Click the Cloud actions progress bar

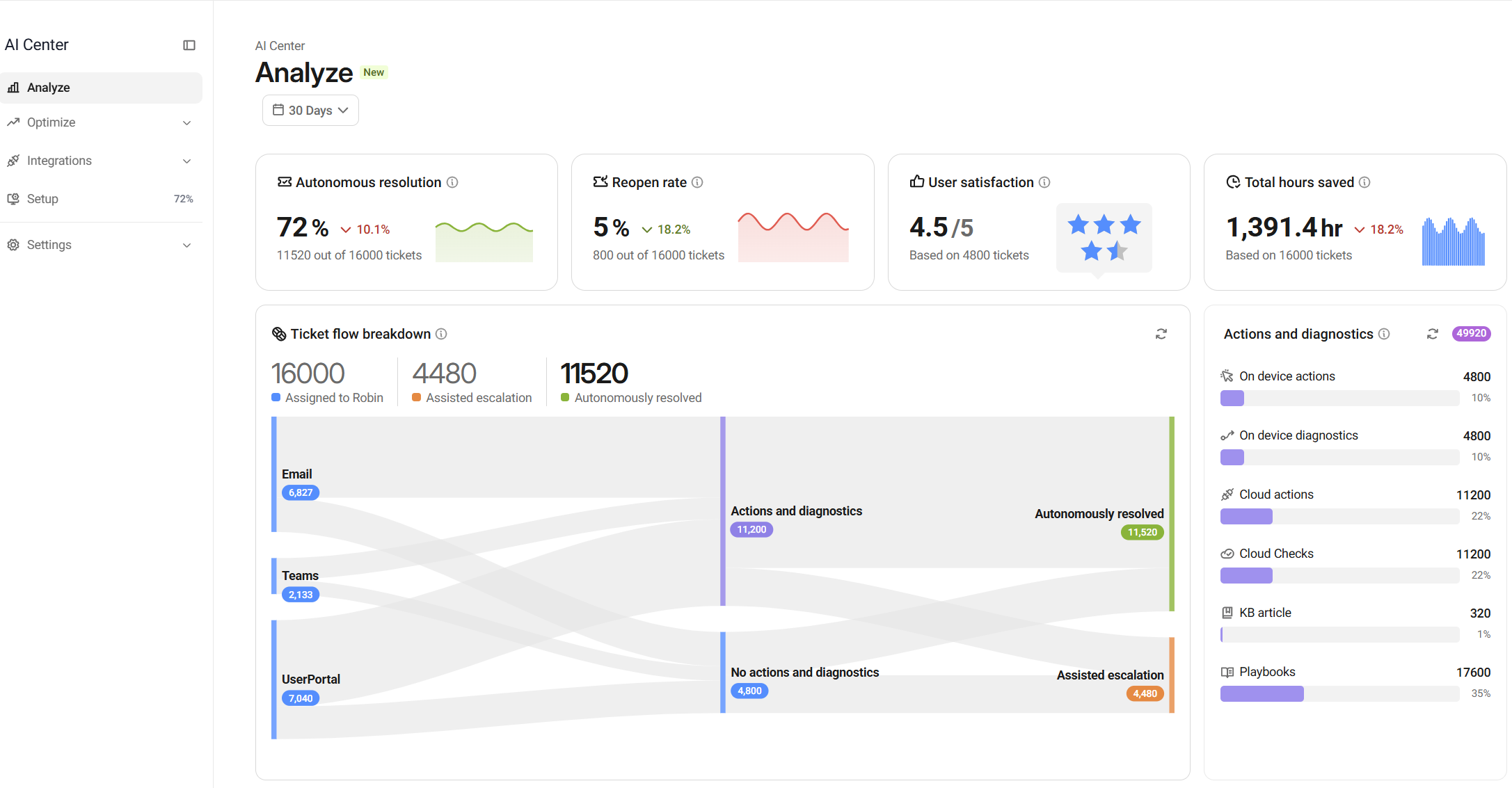[x=1340, y=517]
